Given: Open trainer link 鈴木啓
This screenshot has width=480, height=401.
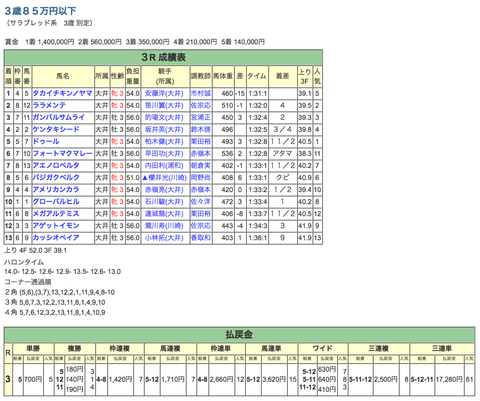Looking at the screenshot, I should 201,130.
